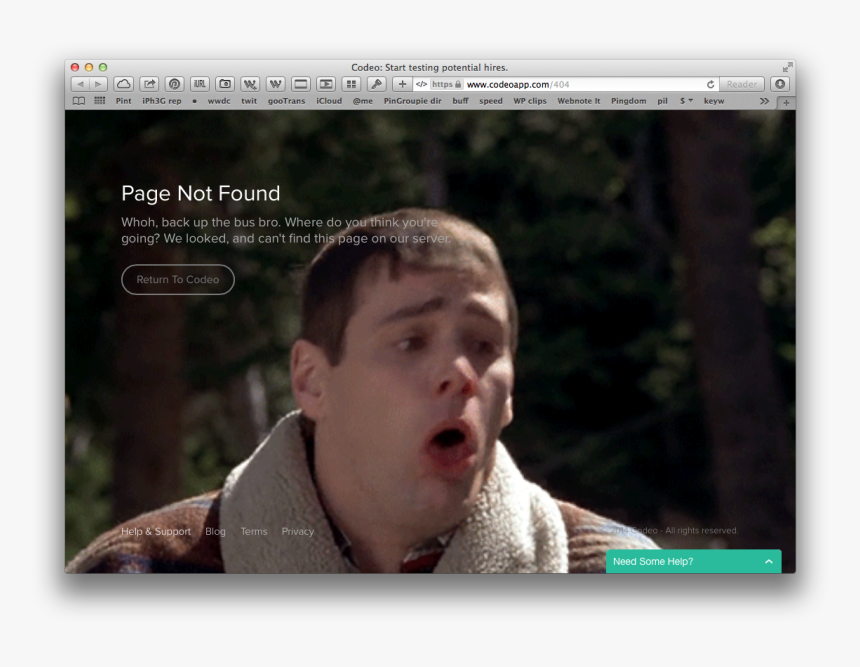Open the Privacy footer link
860x667 pixels.
point(298,531)
